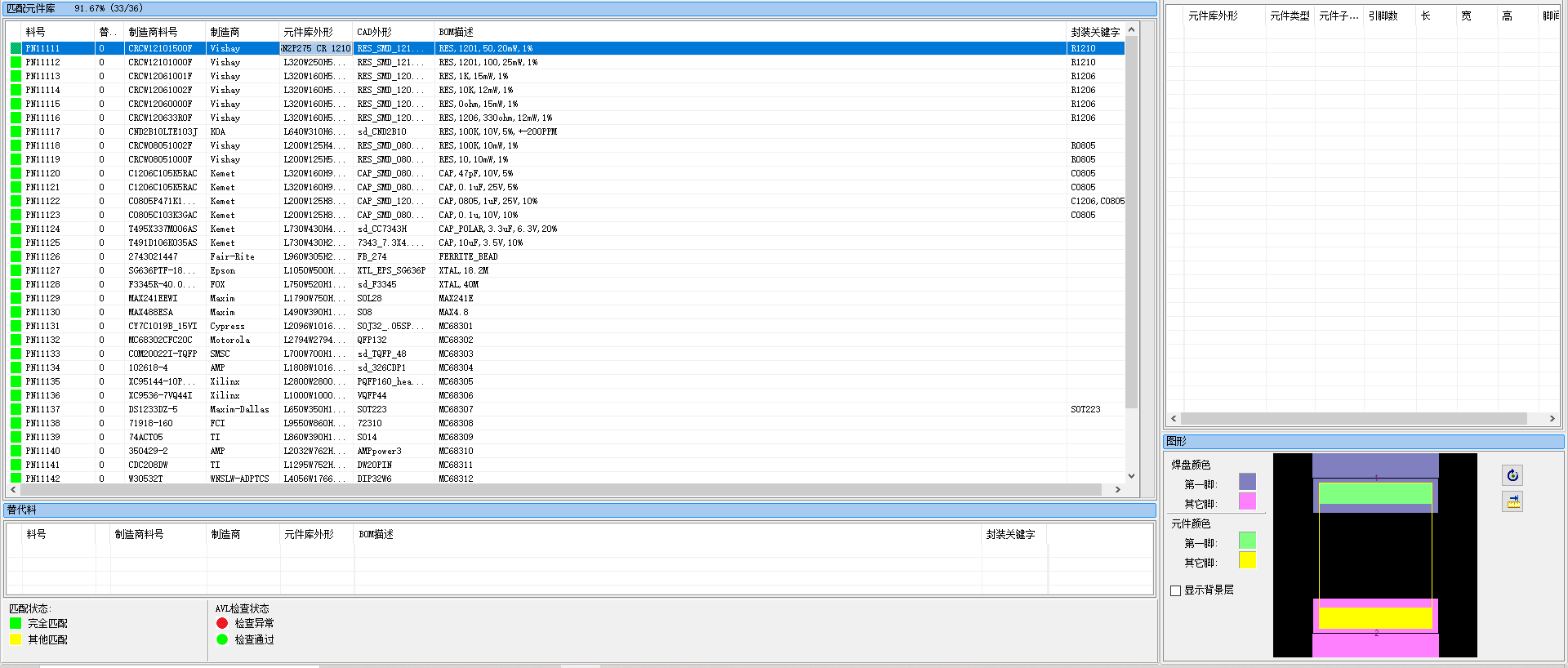Screen dimensions: 1568x668
Task: Click the green match status square for PN11122
Action: [x=16, y=201]
